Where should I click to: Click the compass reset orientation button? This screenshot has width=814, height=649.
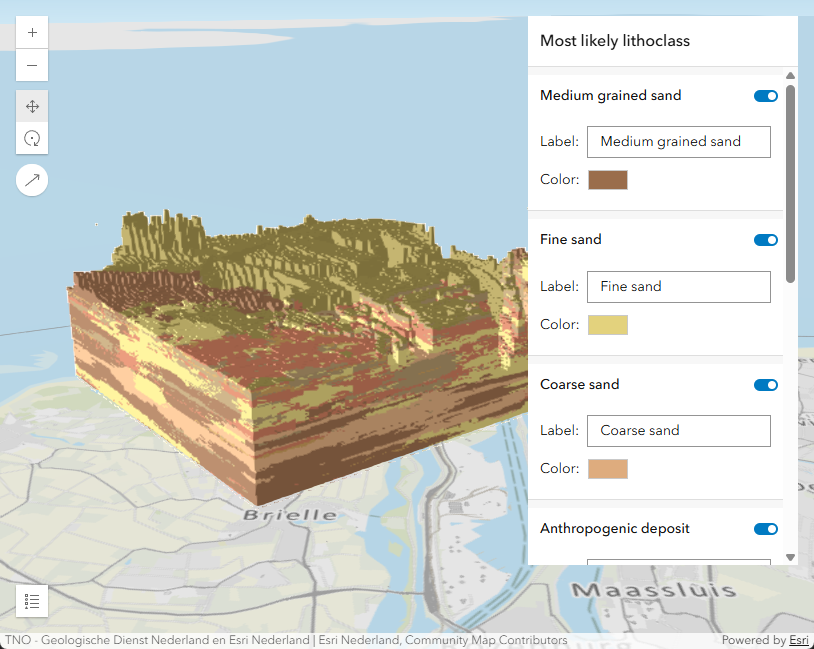point(32,180)
